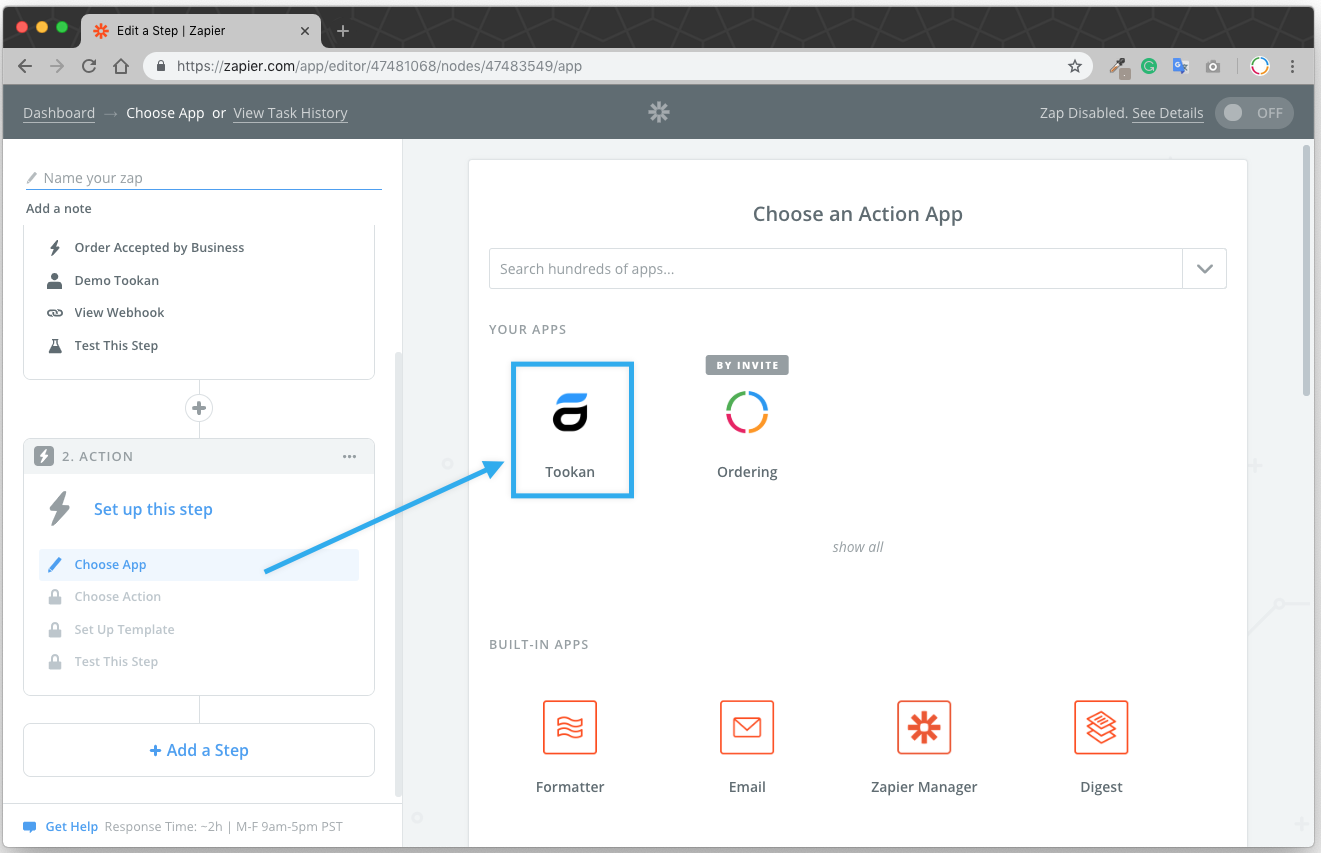This screenshot has height=853, width=1321.
Task: Open the Zapier Manager built-in app
Action: coord(924,727)
